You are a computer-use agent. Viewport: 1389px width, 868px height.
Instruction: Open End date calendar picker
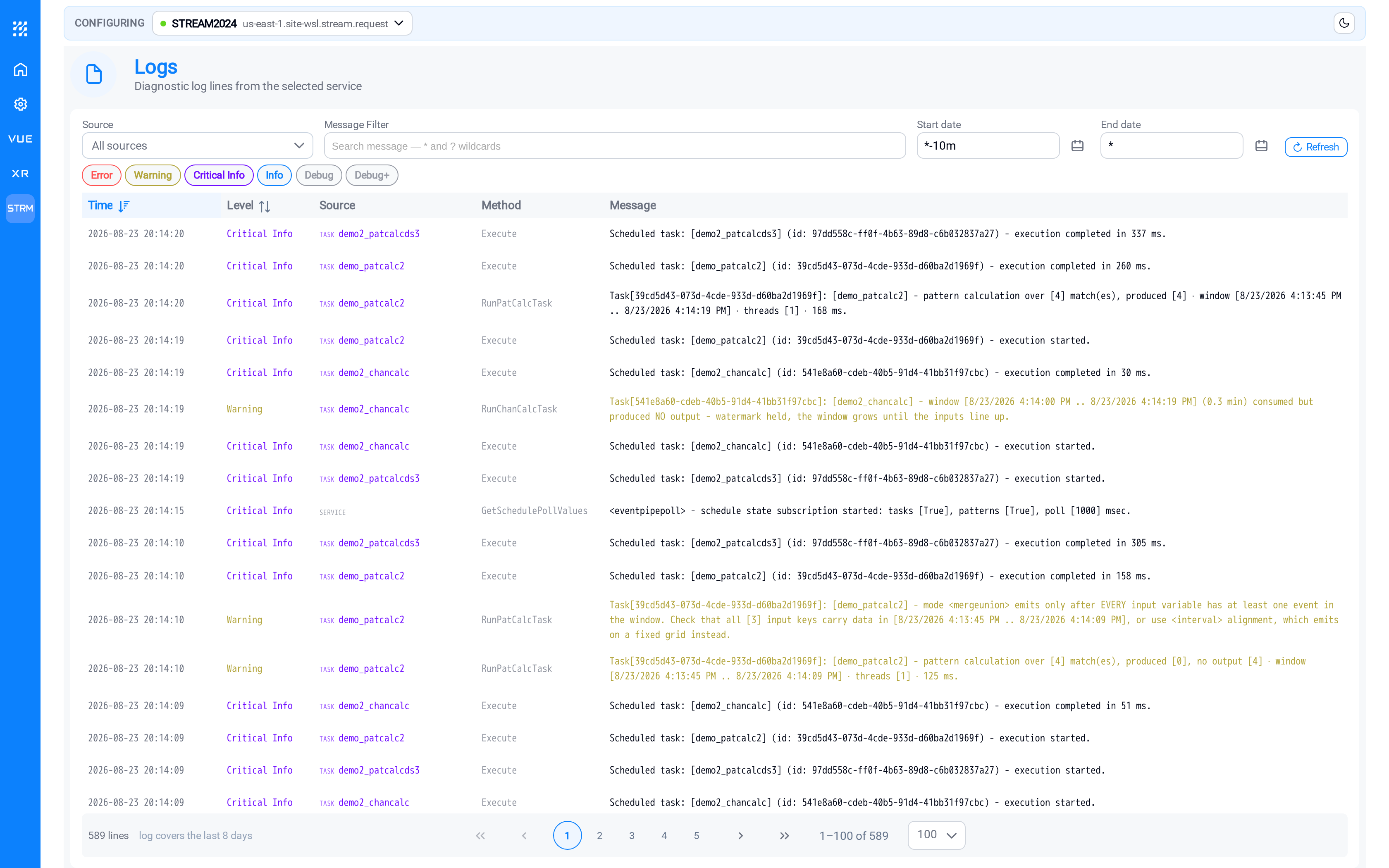point(1261,146)
